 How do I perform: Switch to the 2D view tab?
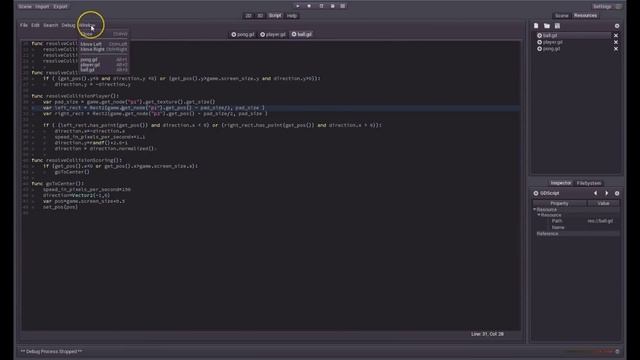248,16
